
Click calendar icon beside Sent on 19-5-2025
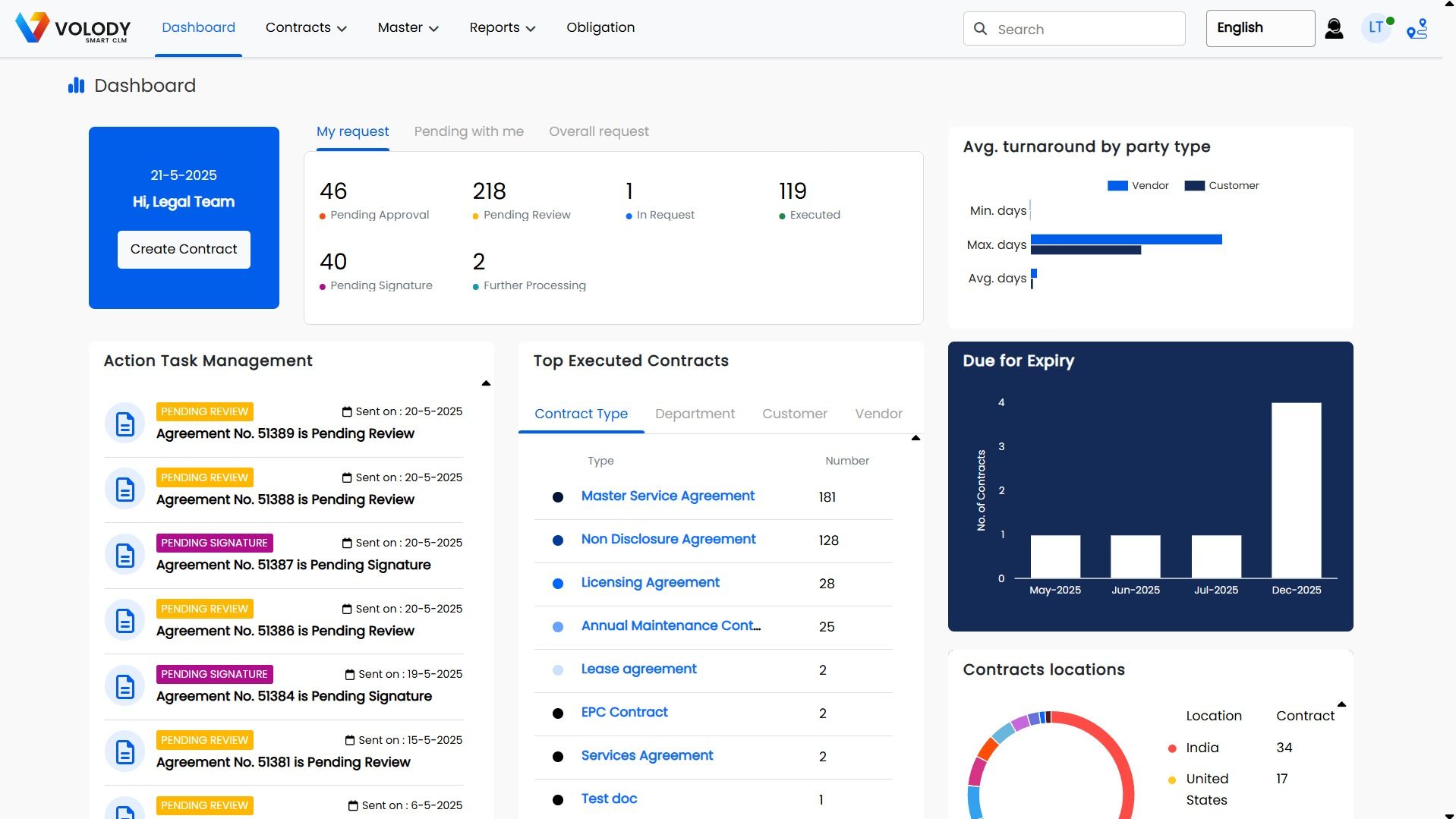point(350,674)
